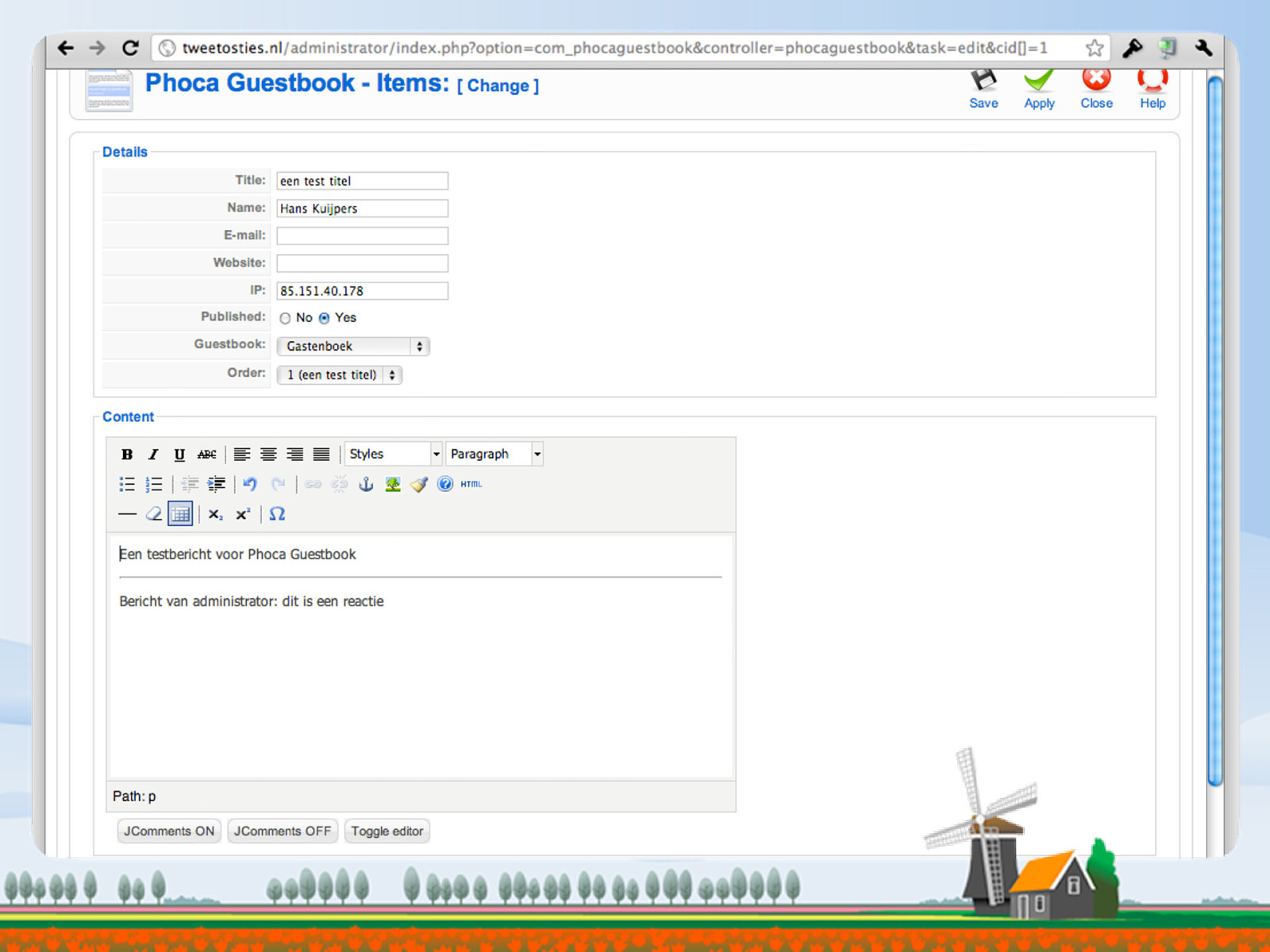The image size is (1270, 952).
Task: Open the editor help icon
Action: [x=445, y=484]
